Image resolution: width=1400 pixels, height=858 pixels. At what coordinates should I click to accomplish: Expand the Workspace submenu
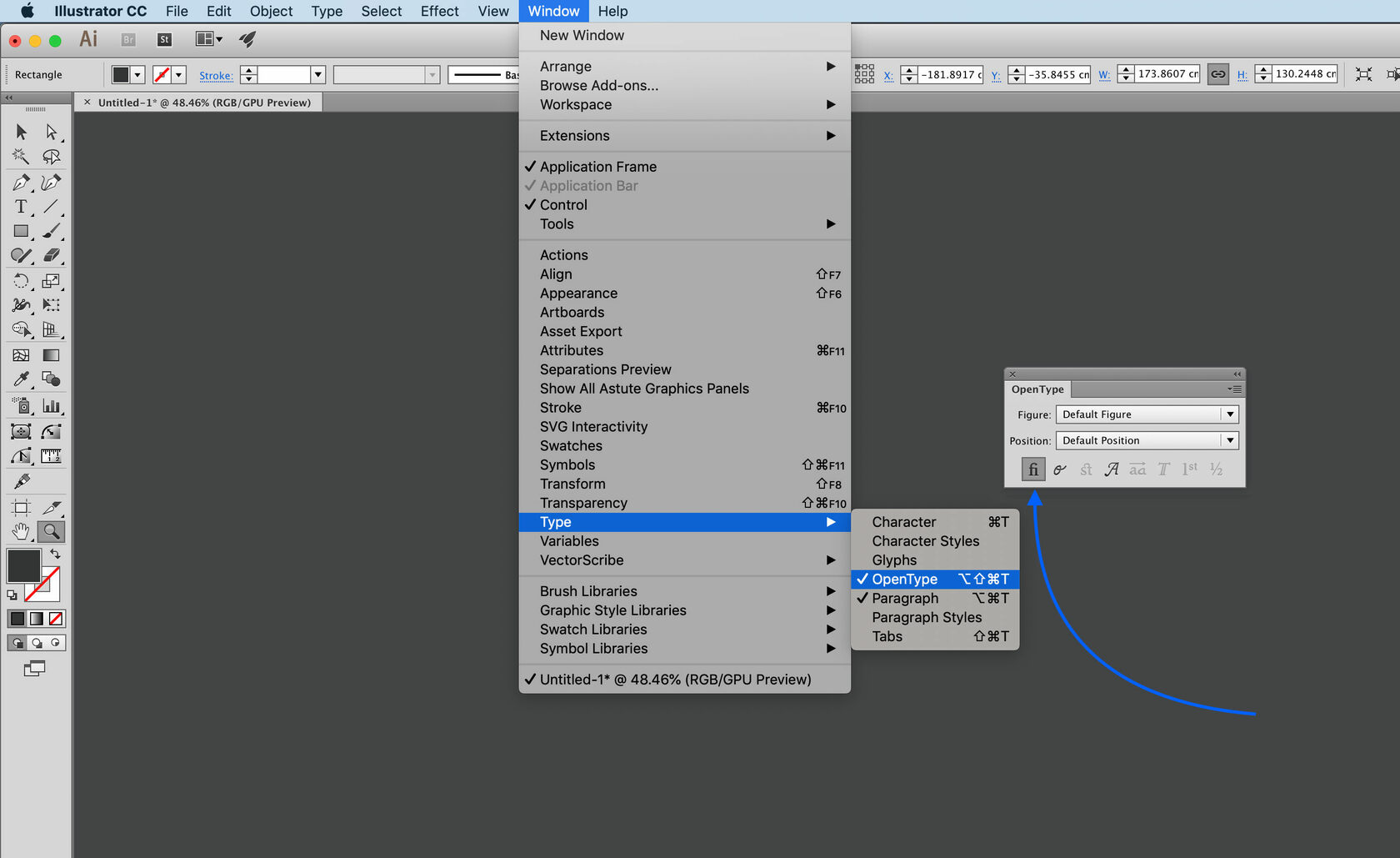(685, 105)
